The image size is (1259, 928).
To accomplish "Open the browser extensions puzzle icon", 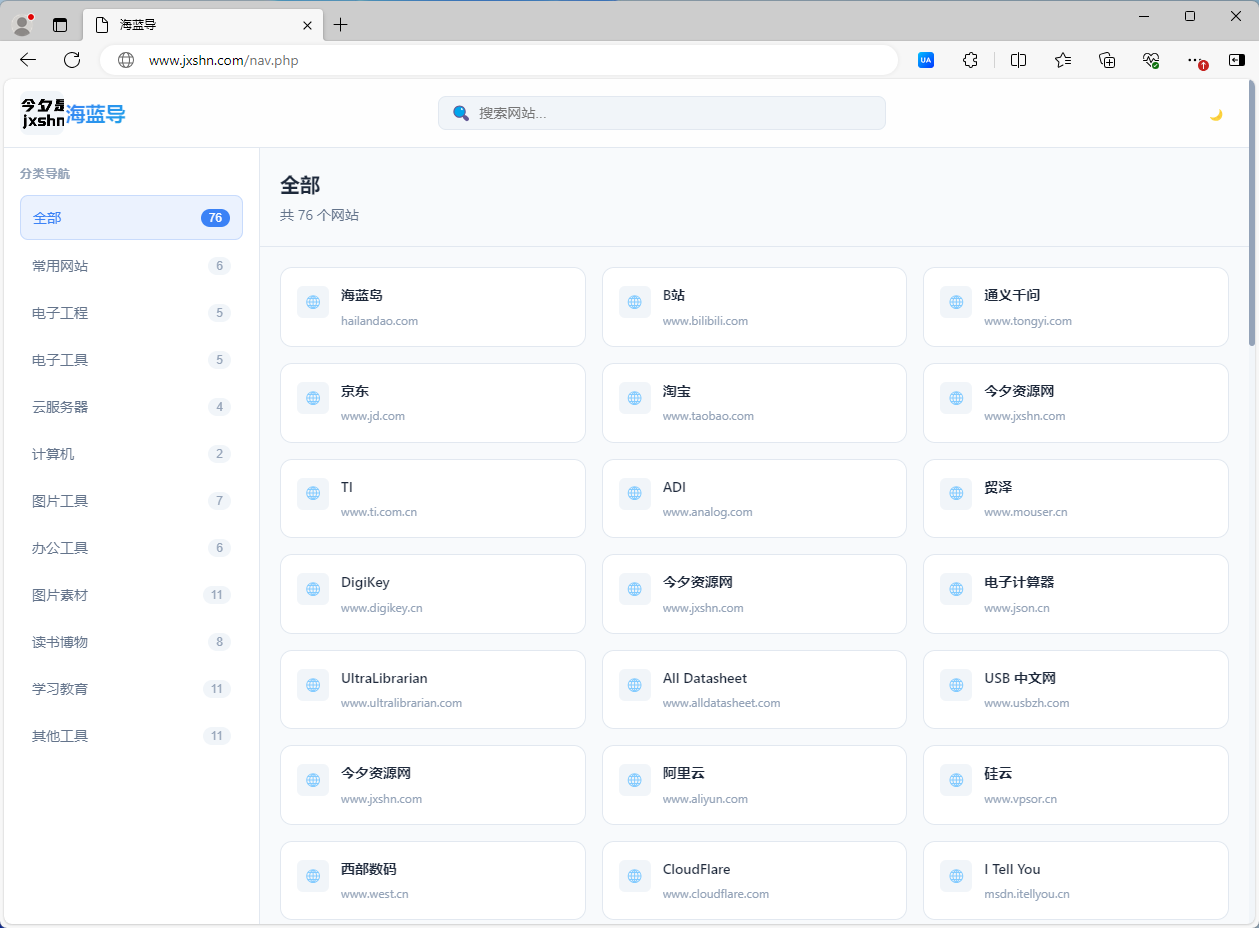I will click(x=970, y=60).
